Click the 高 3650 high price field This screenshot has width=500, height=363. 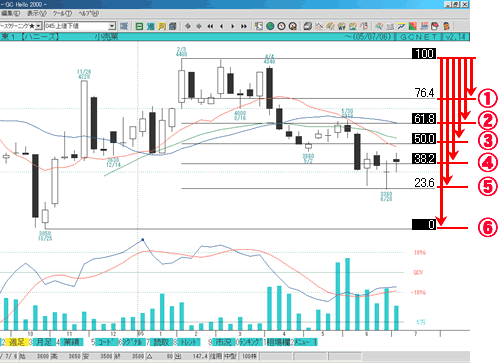pyautogui.click(x=66, y=356)
